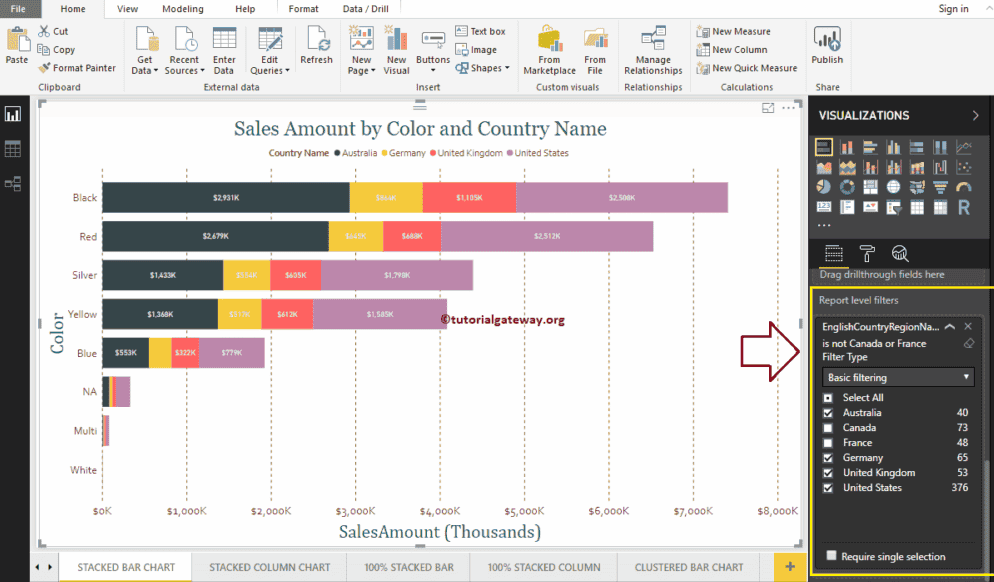Enable Require single selection
The image size is (994, 582).
(x=831, y=555)
